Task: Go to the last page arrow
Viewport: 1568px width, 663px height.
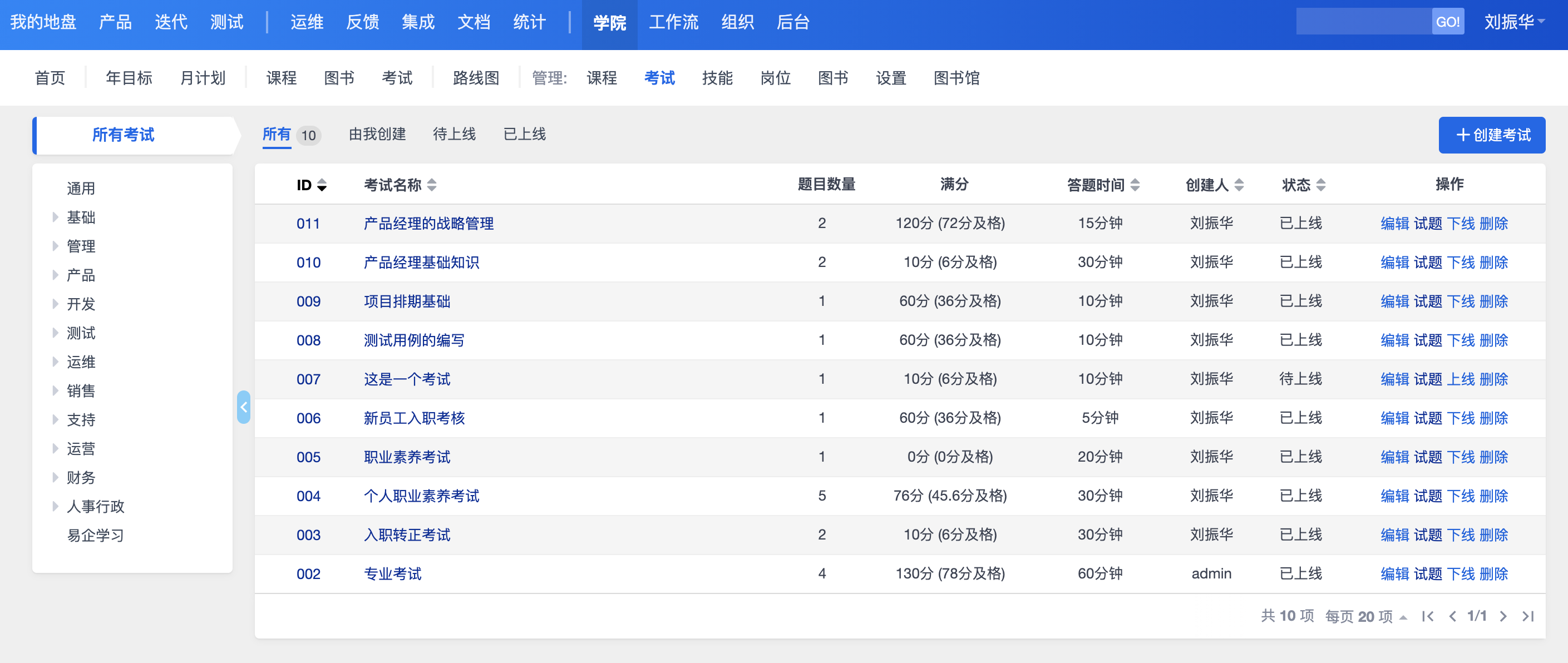Action: point(1527,616)
